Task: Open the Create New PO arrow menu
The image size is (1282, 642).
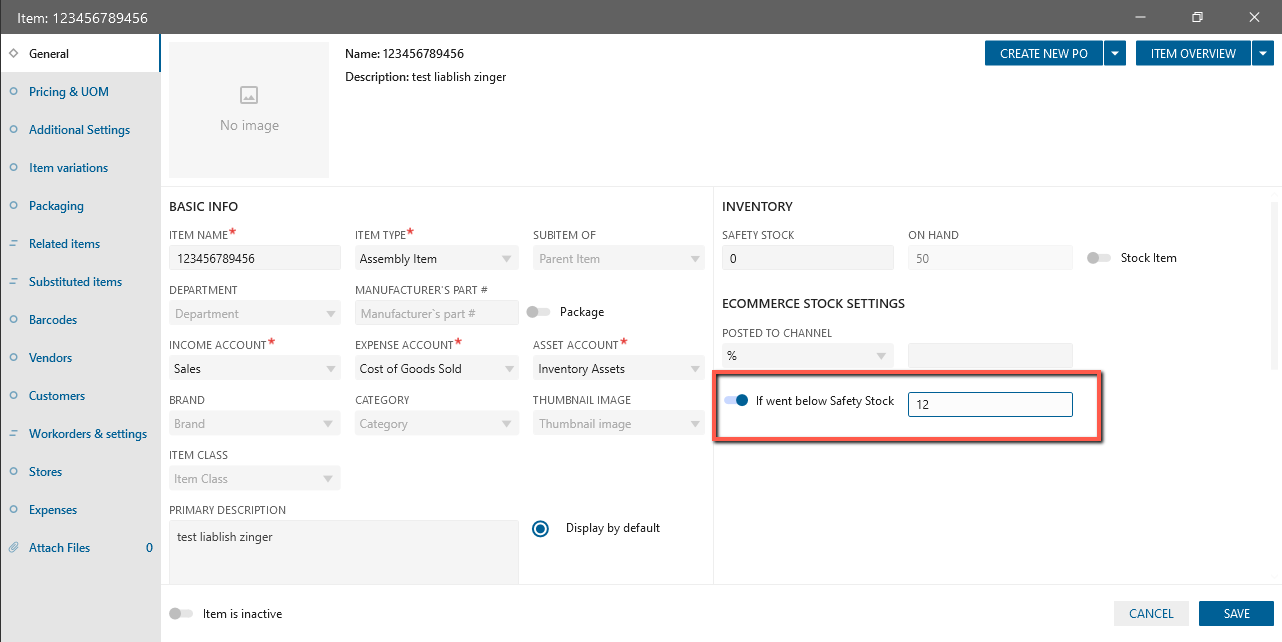Action: [1116, 54]
